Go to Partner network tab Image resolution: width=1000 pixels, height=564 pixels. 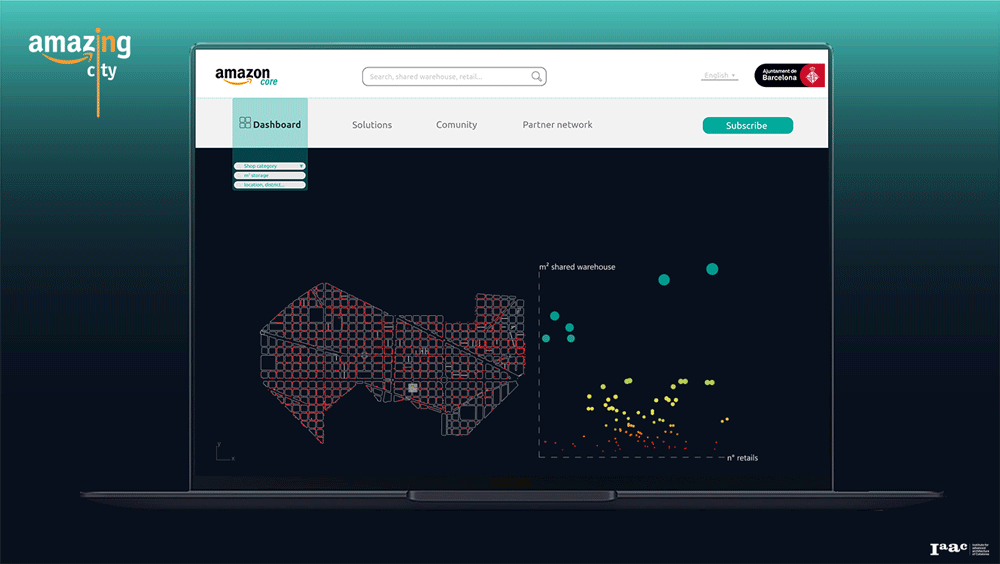point(557,125)
